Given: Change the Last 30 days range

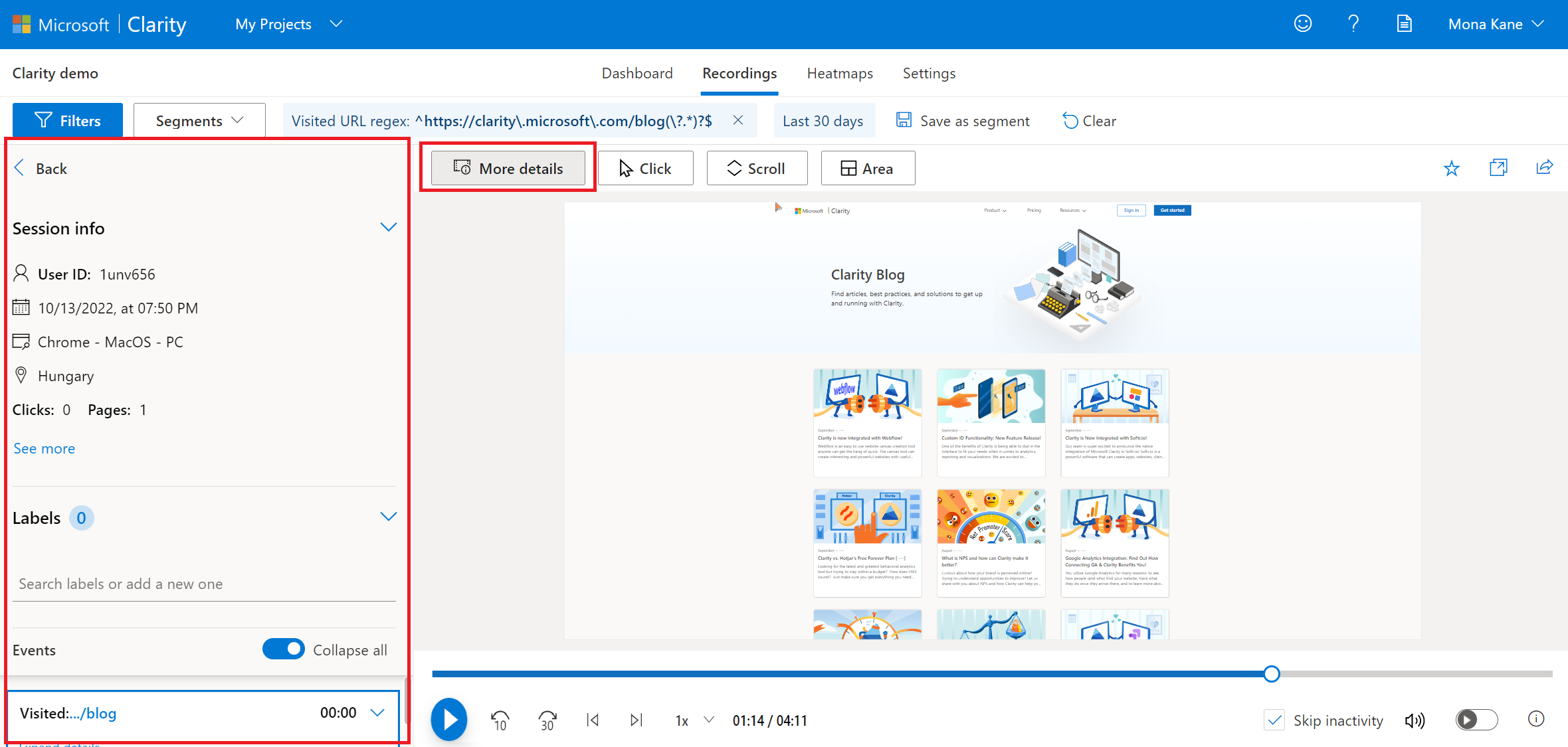Looking at the screenshot, I should point(824,121).
